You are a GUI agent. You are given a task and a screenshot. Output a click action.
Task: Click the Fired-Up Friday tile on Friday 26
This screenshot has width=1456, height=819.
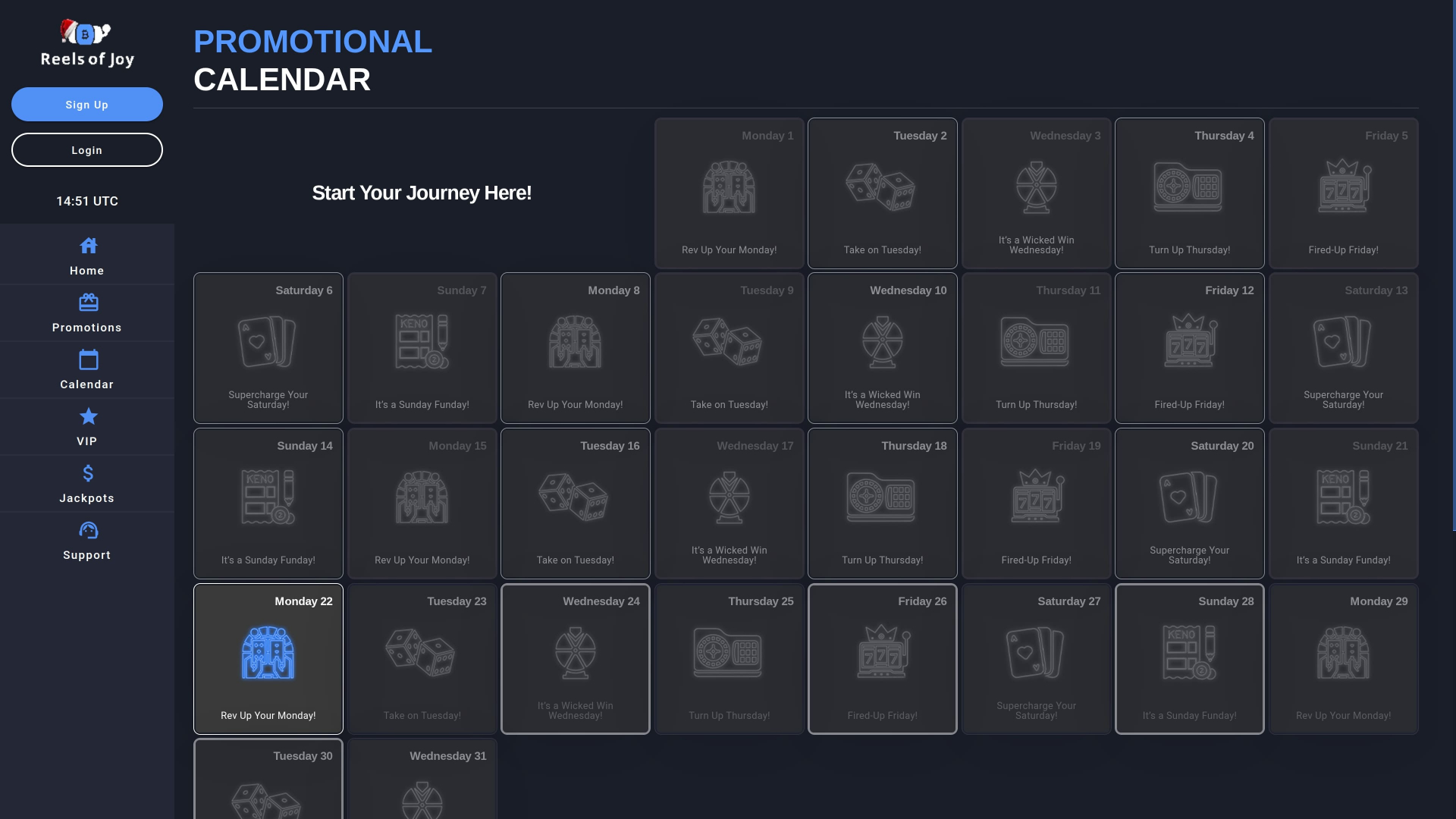click(882, 658)
